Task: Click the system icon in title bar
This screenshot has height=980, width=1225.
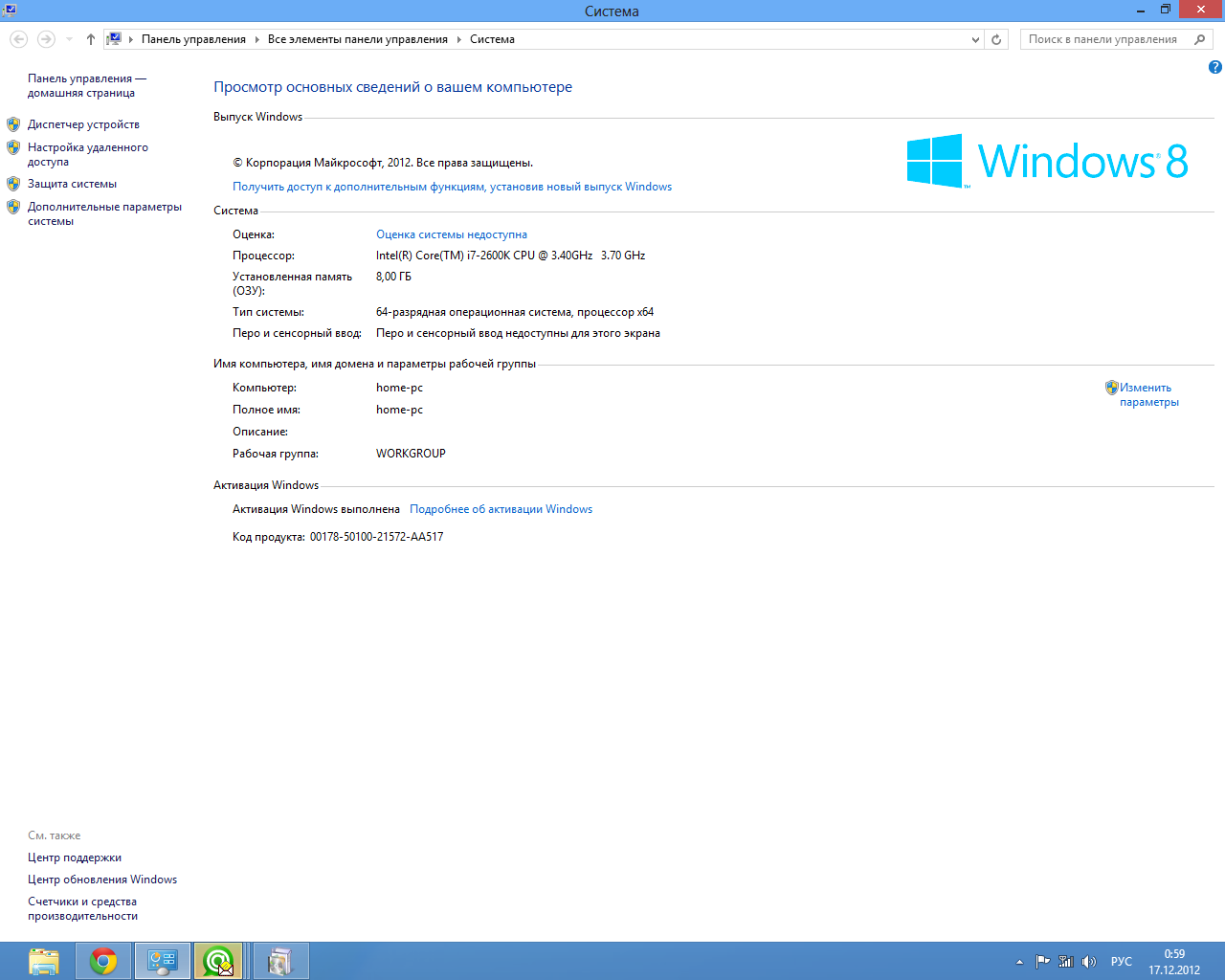Action: point(10,10)
